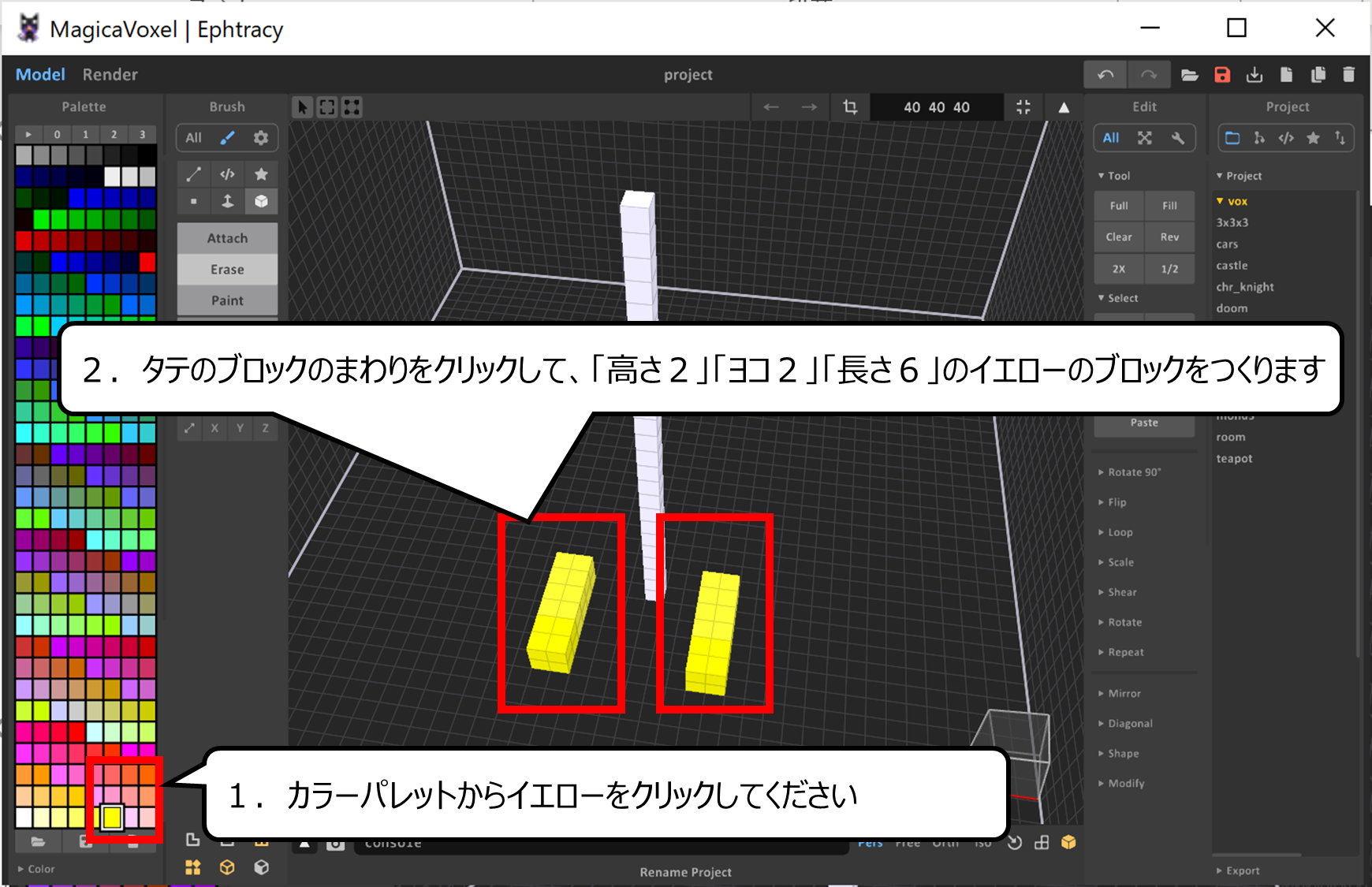1372x887 pixels.
Task: Click the Paint brush mode button
Action: 228,300
